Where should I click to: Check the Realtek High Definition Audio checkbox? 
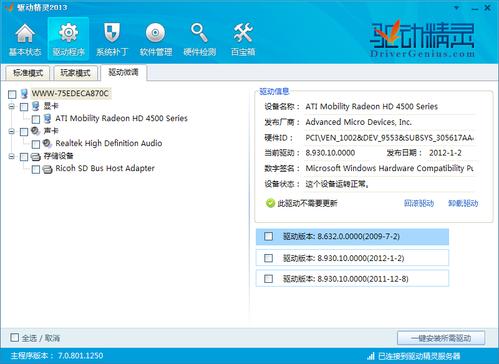click(x=36, y=144)
